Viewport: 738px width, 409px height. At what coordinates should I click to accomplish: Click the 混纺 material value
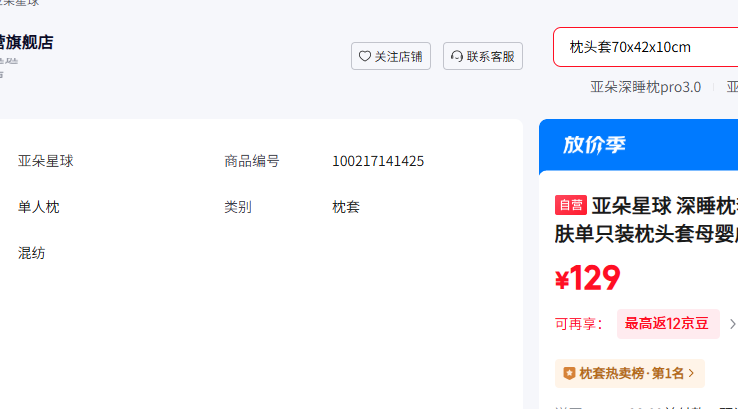32,253
